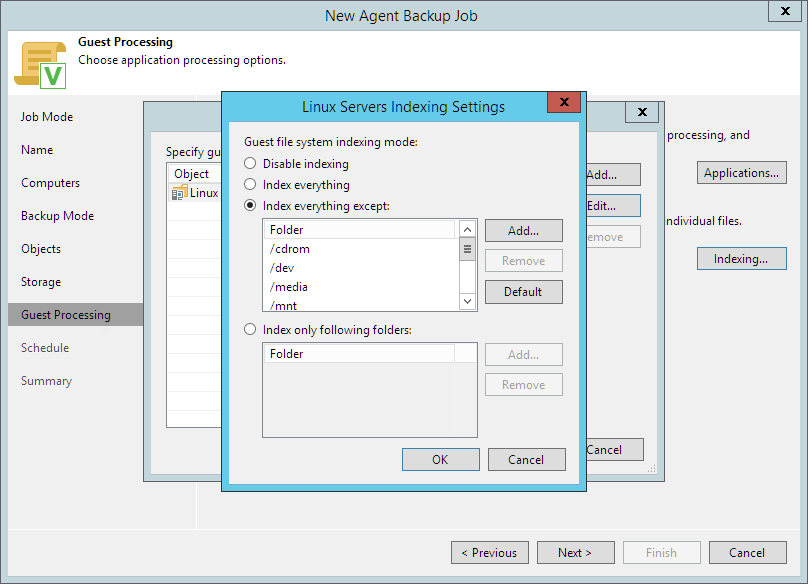Screen dimensions: 808x584
Task: Select Index everything except radio button
Action: 250,206
